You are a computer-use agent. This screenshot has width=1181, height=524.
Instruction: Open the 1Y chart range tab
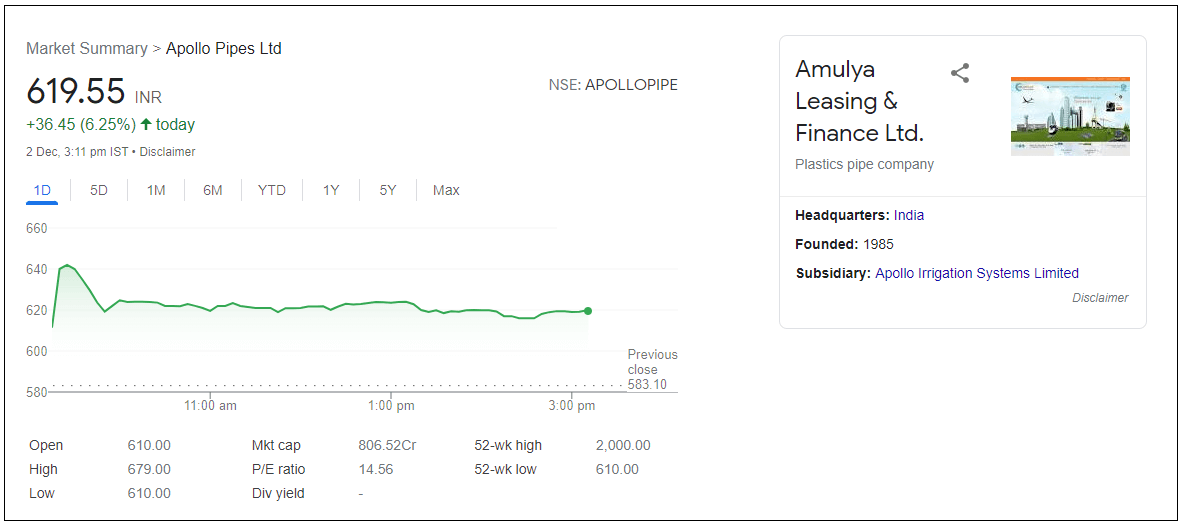coord(331,190)
